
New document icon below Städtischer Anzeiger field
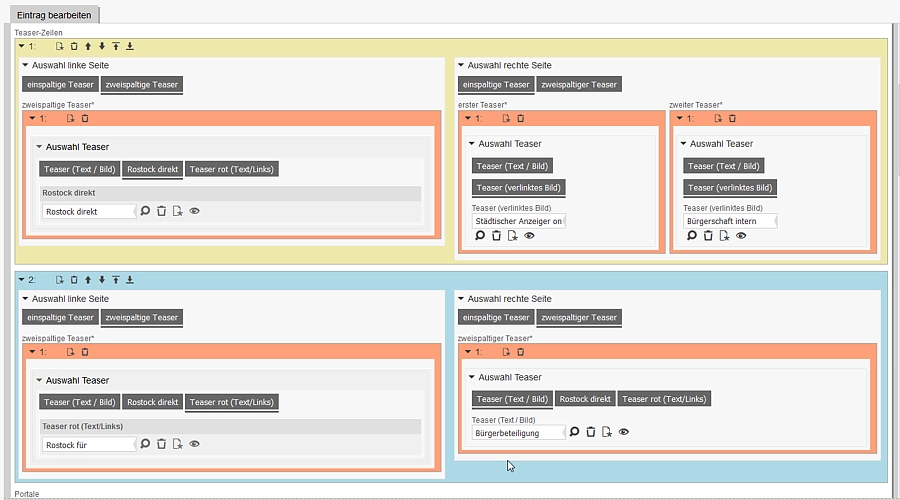point(513,235)
